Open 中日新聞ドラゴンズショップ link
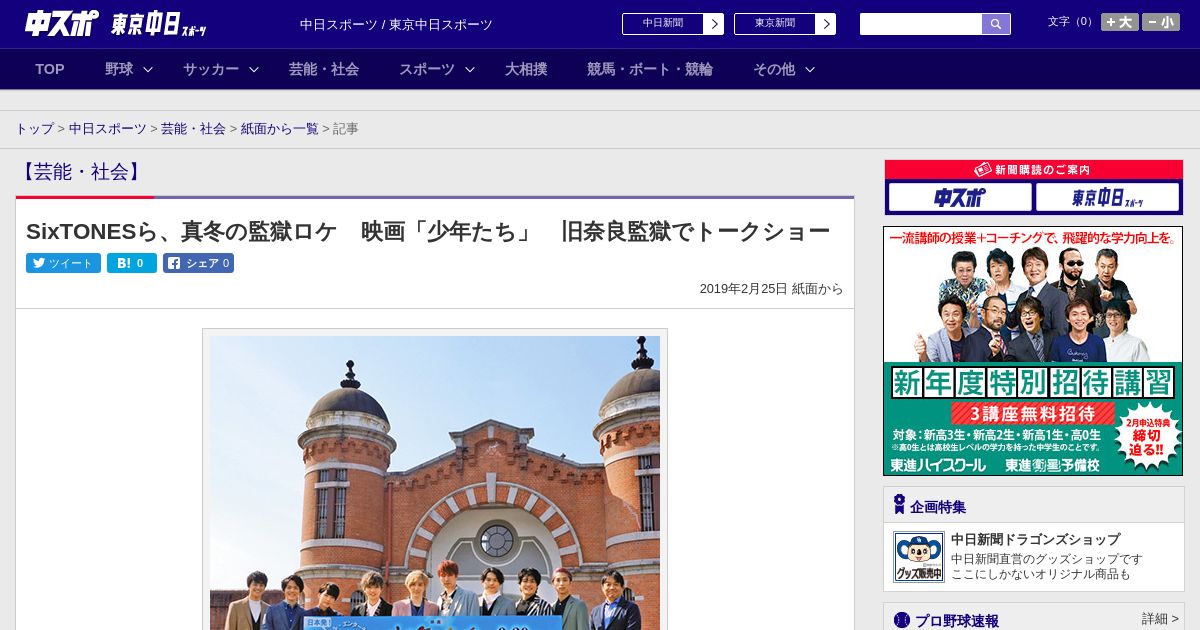1200x630 pixels. (1035, 539)
